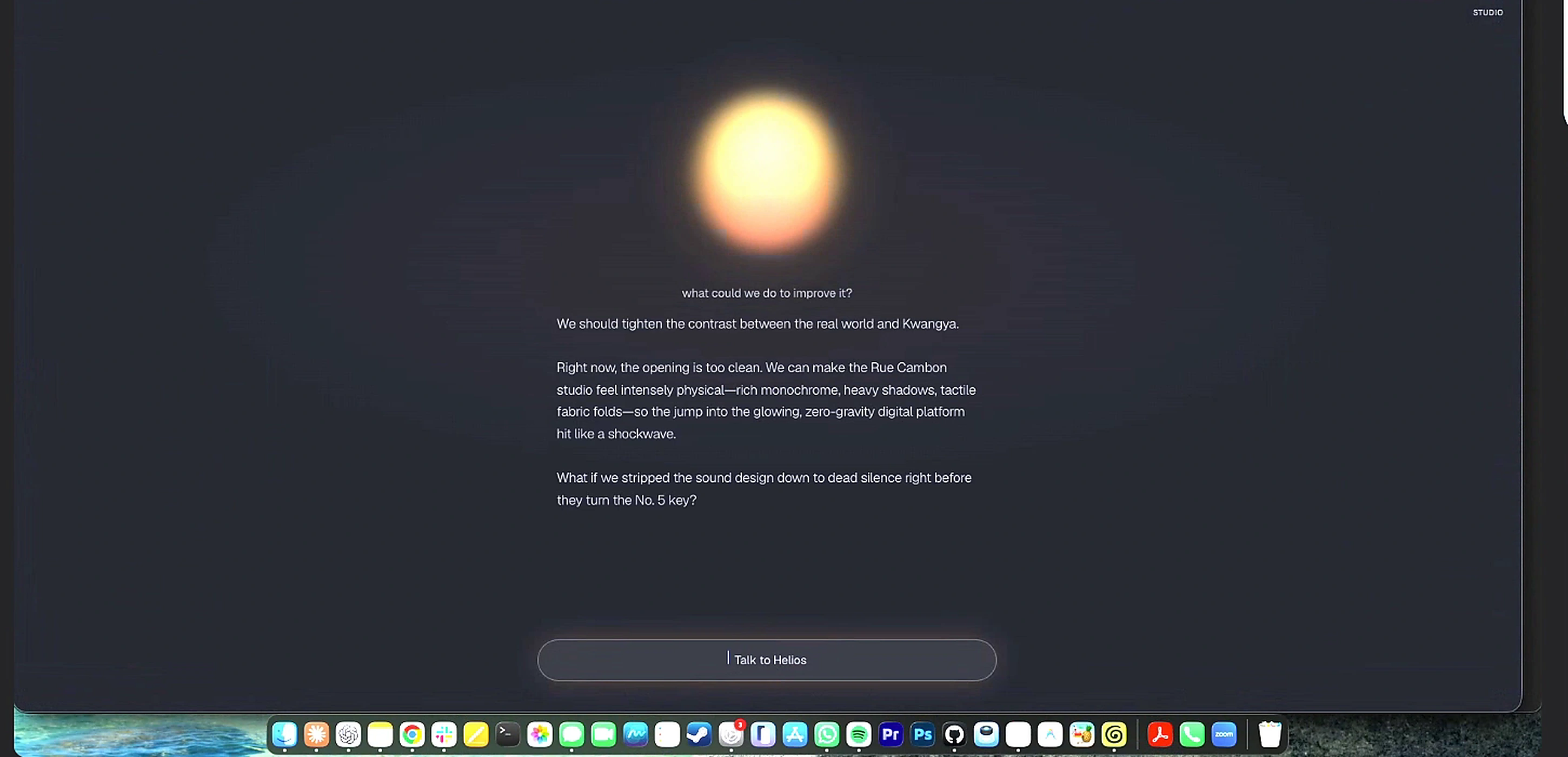Launch Zoom from the dock
Image resolution: width=1568 pixels, height=757 pixels.
click(1224, 734)
